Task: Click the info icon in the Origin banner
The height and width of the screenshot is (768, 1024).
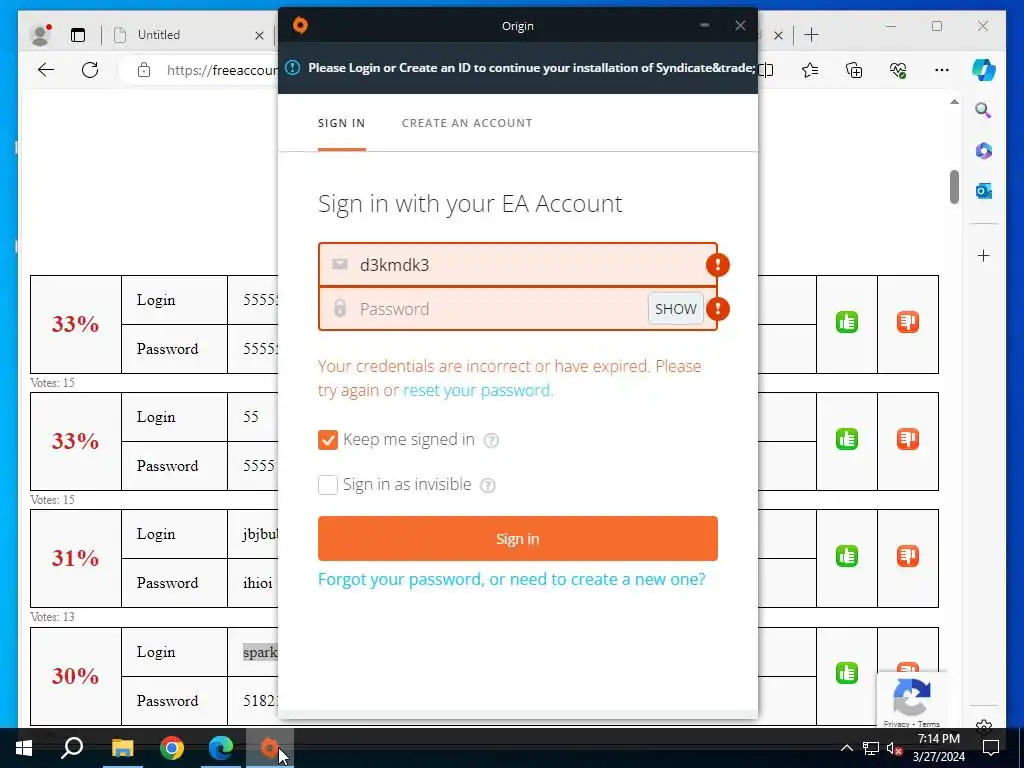Action: (x=293, y=68)
